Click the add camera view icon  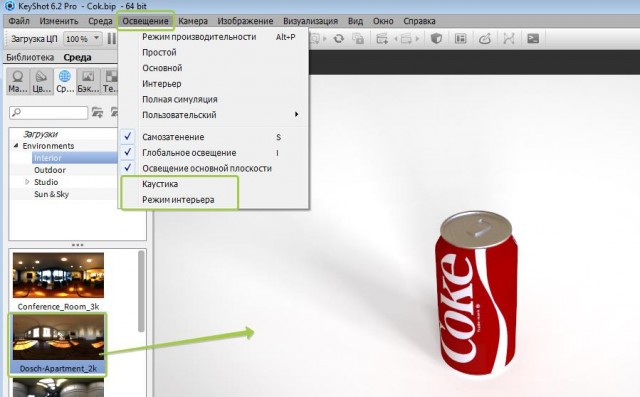pos(382,39)
